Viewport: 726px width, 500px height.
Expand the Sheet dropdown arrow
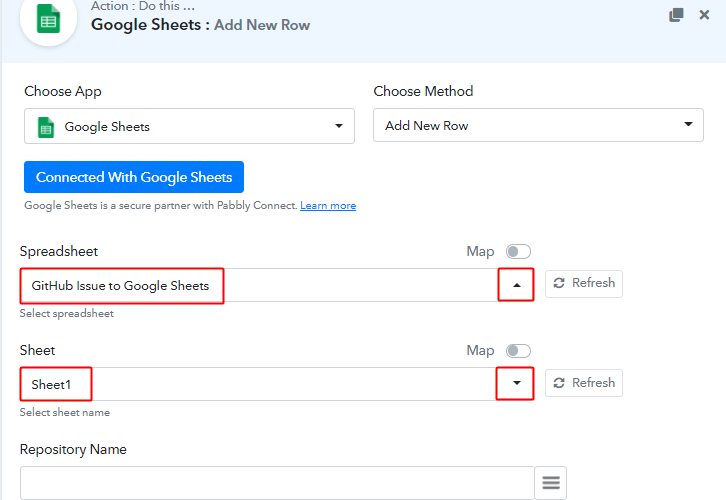click(515, 383)
